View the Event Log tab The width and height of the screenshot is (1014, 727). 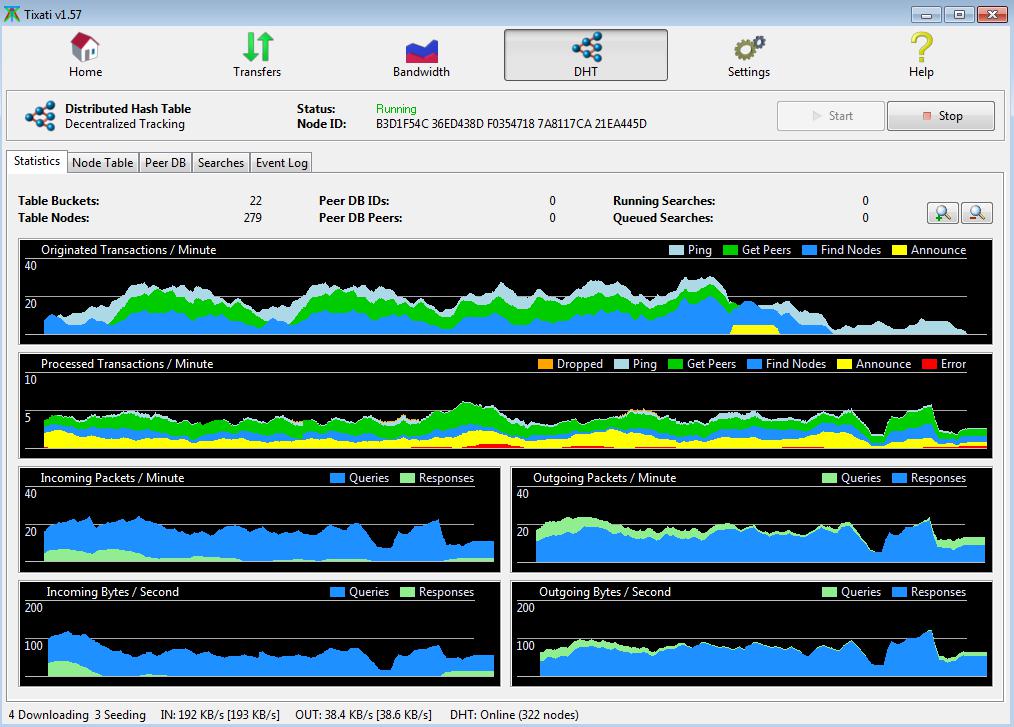coord(281,163)
